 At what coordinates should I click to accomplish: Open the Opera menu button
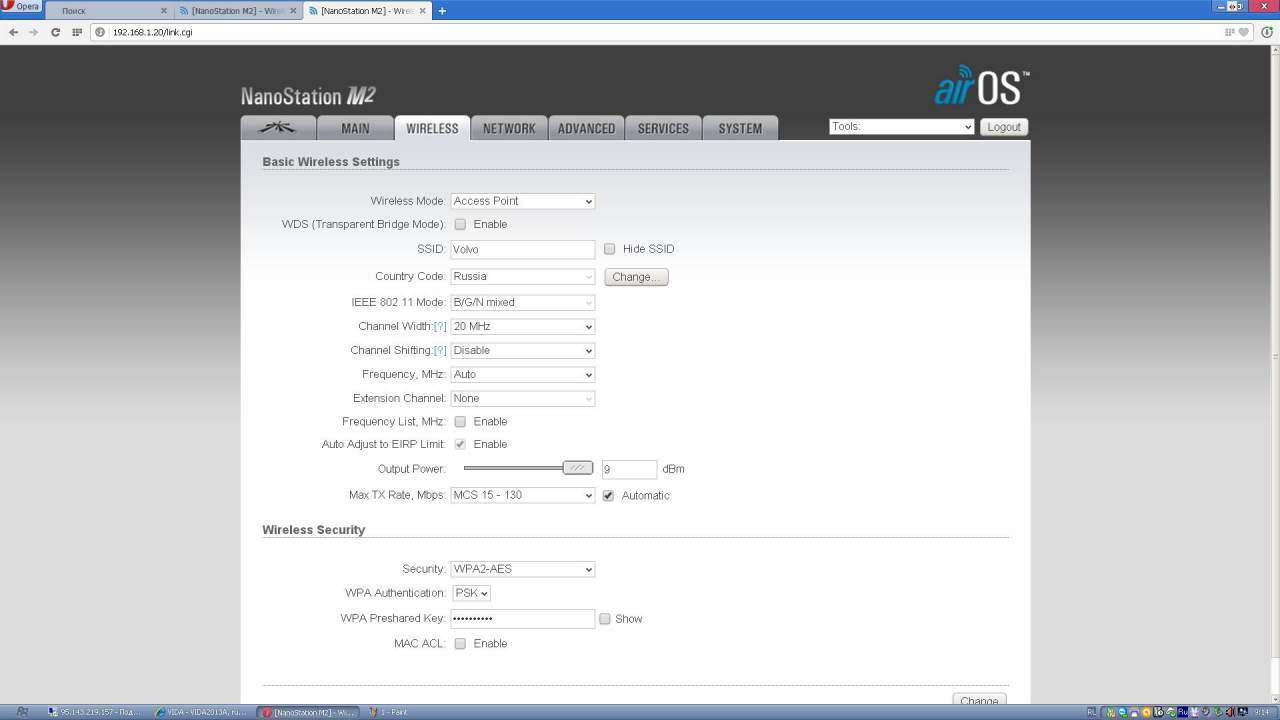[x=20, y=7]
